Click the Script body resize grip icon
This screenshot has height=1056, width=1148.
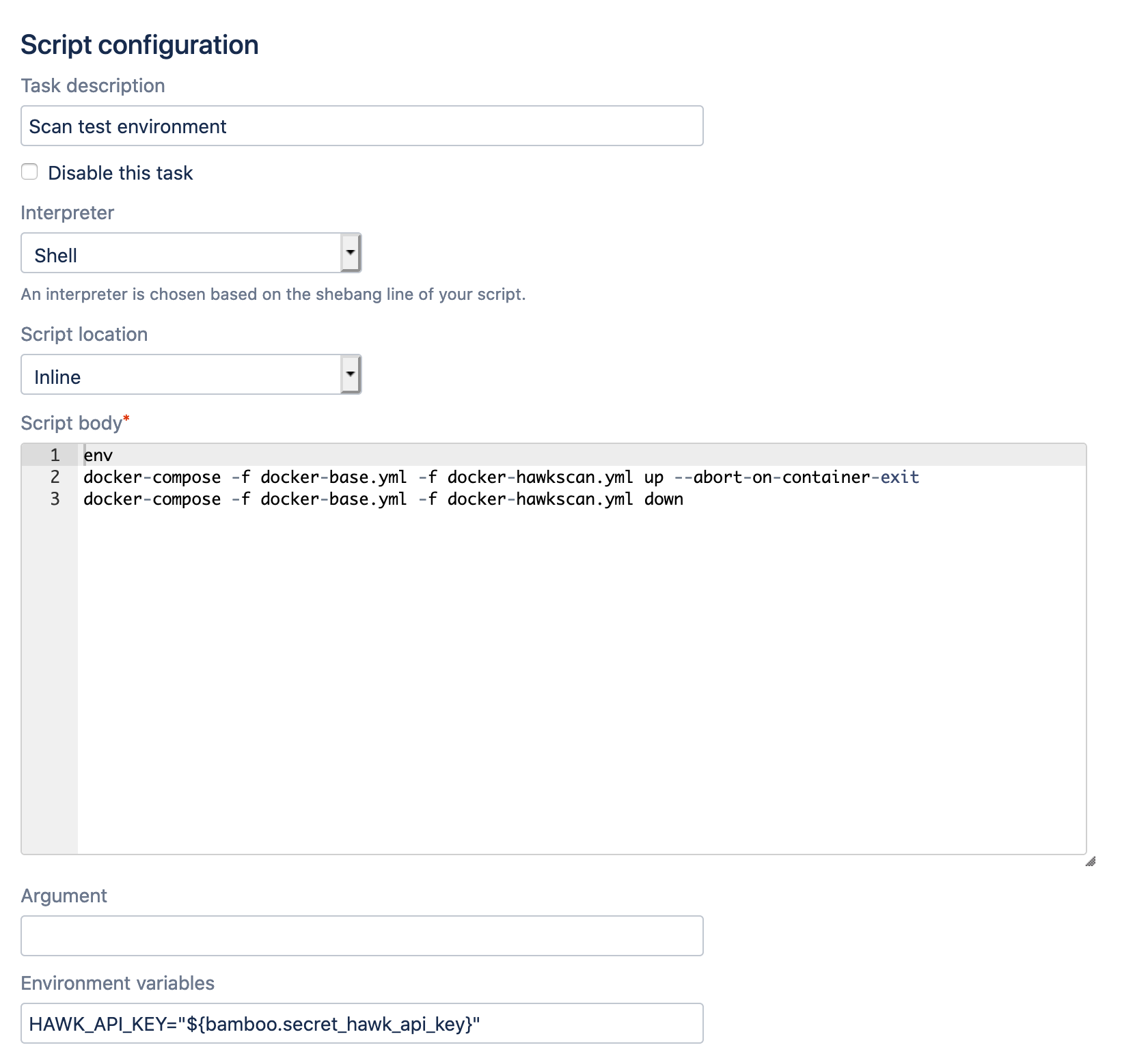[1091, 863]
